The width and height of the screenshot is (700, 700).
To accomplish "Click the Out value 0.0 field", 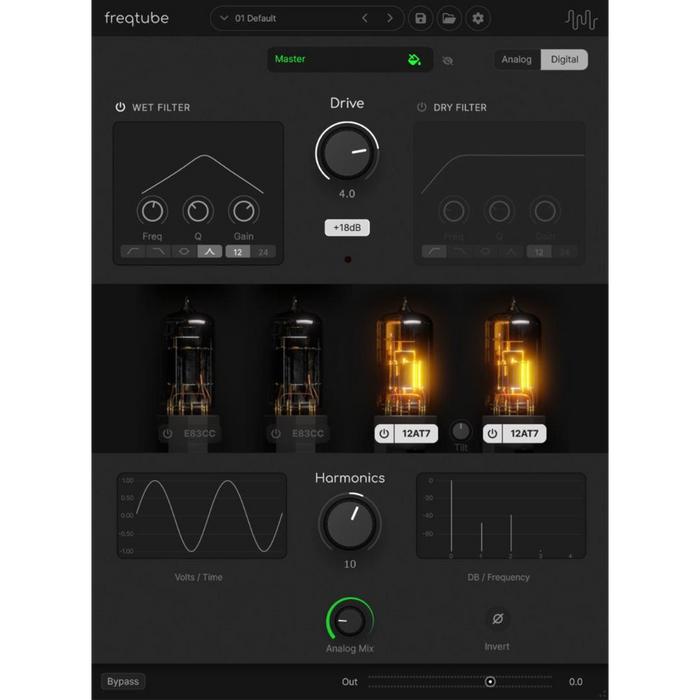I will [575, 682].
